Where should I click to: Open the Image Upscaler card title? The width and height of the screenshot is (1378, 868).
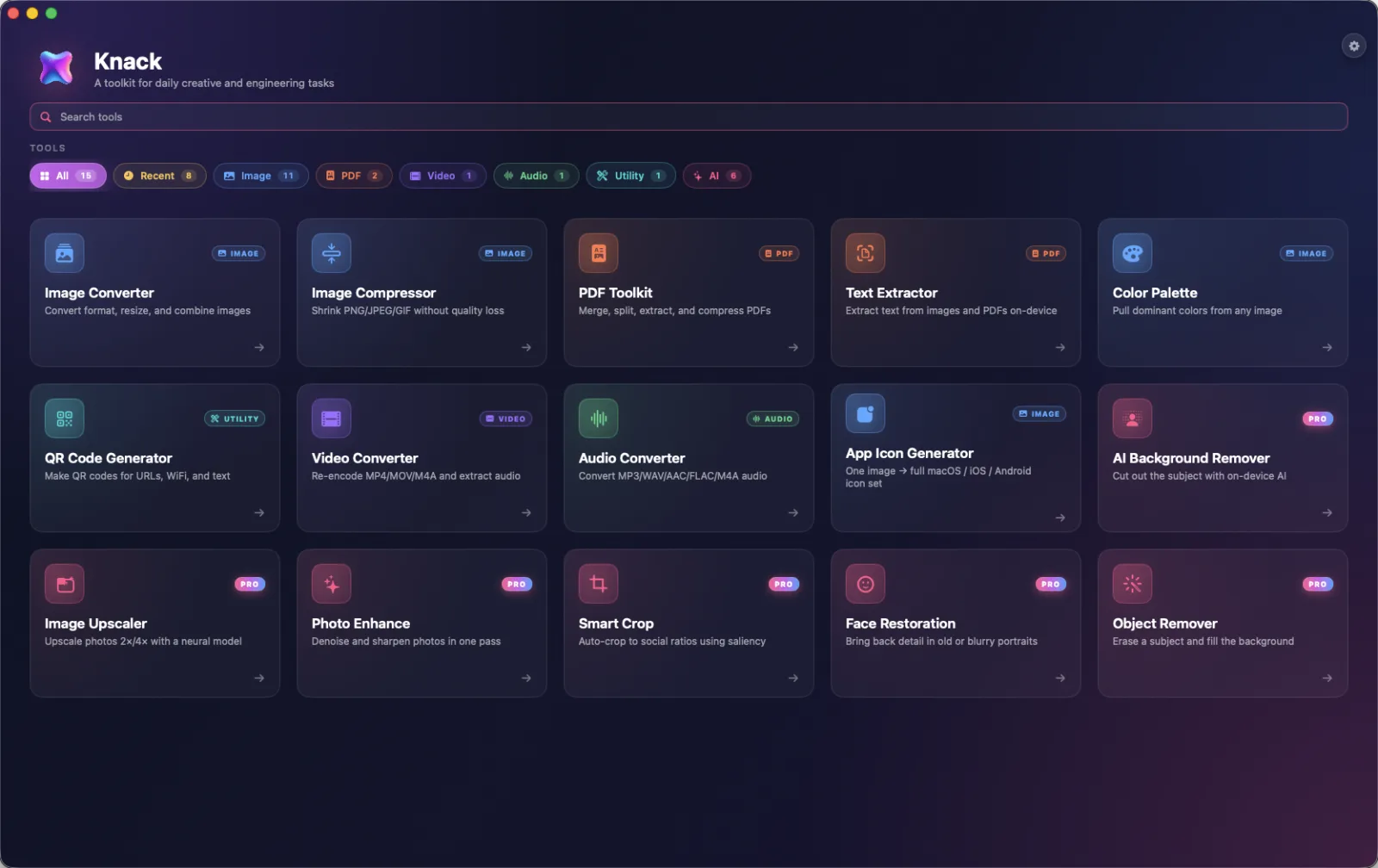96,623
